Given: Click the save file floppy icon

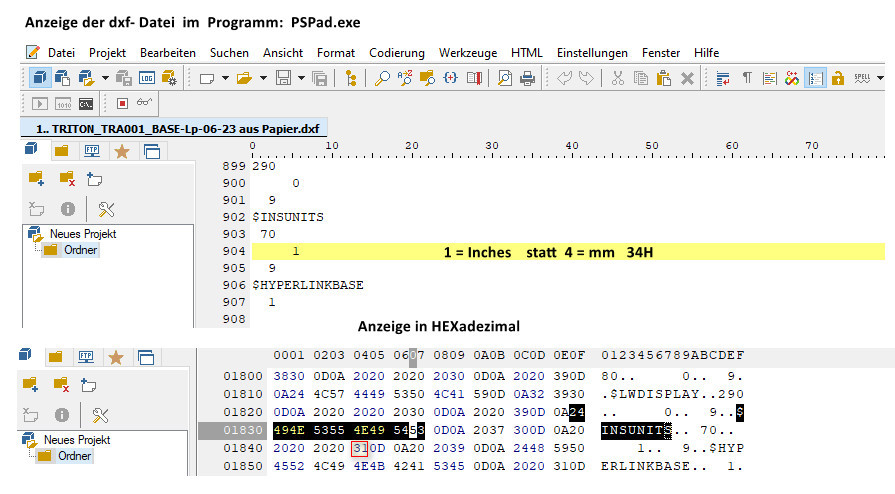Looking at the screenshot, I should (x=283, y=78).
